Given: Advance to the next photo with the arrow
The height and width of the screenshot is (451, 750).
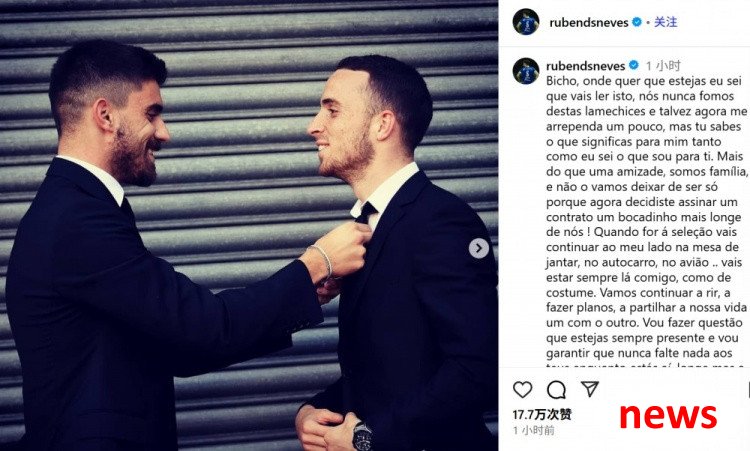Looking at the screenshot, I should click(478, 248).
